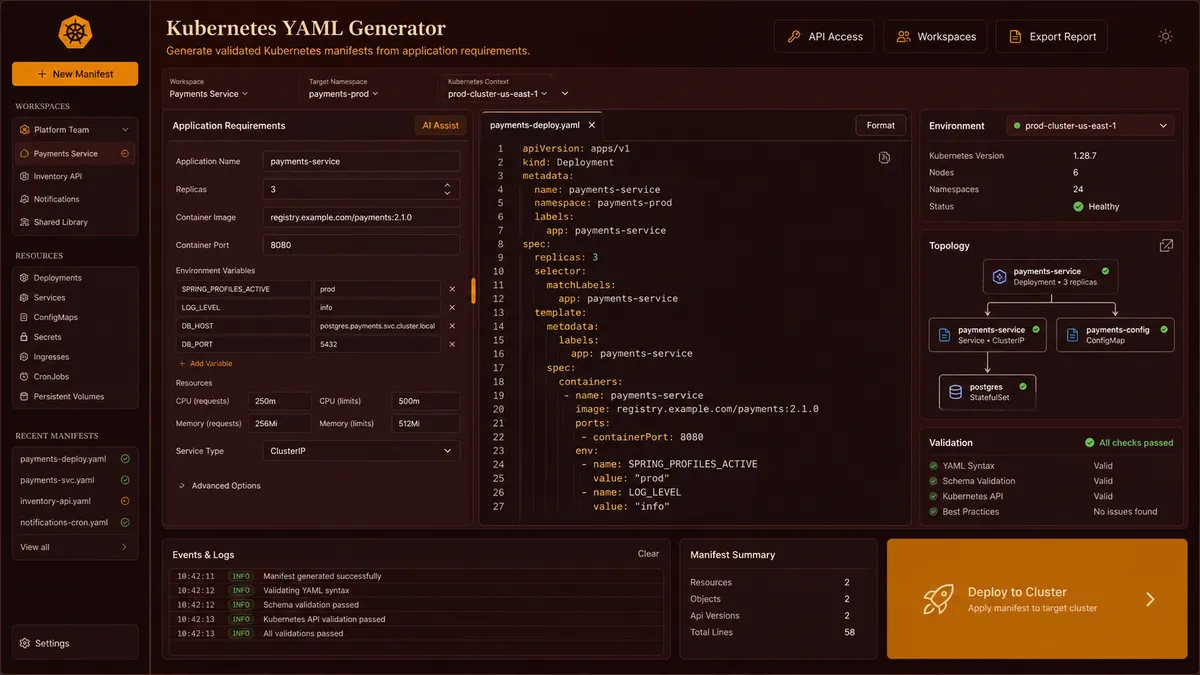
Task: Open the Workspaces button
Action: coord(935,36)
